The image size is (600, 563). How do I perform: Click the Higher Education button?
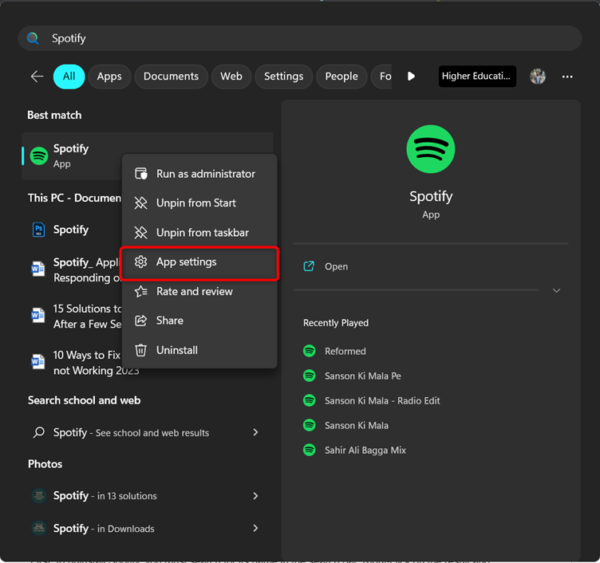[477, 76]
